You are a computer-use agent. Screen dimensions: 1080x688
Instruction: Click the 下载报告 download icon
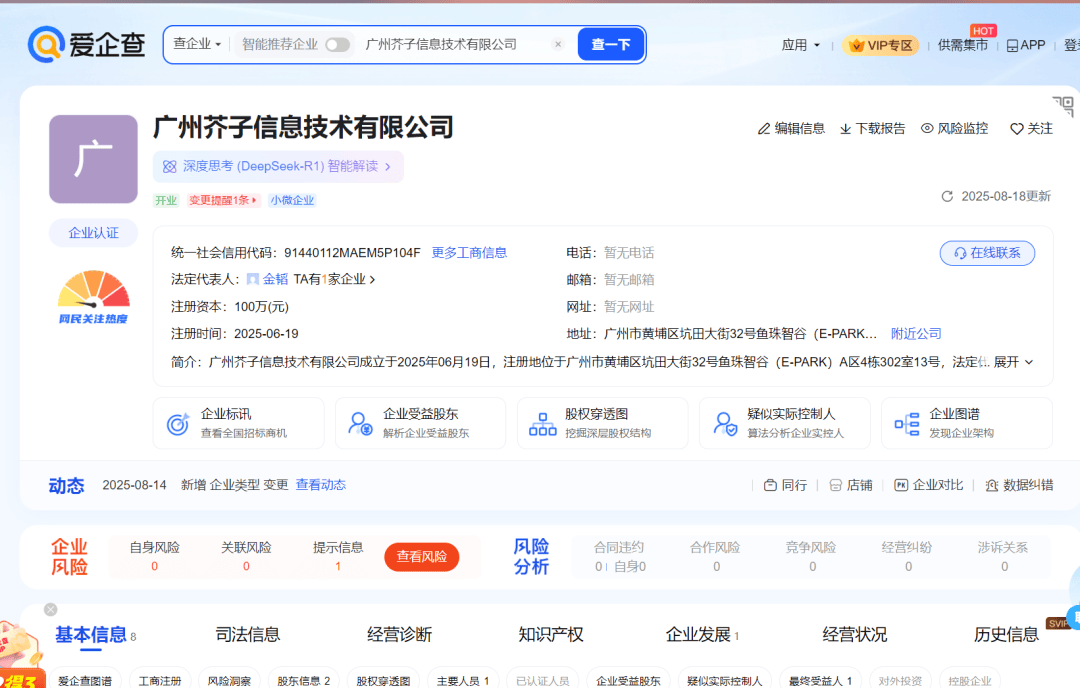(x=845, y=129)
